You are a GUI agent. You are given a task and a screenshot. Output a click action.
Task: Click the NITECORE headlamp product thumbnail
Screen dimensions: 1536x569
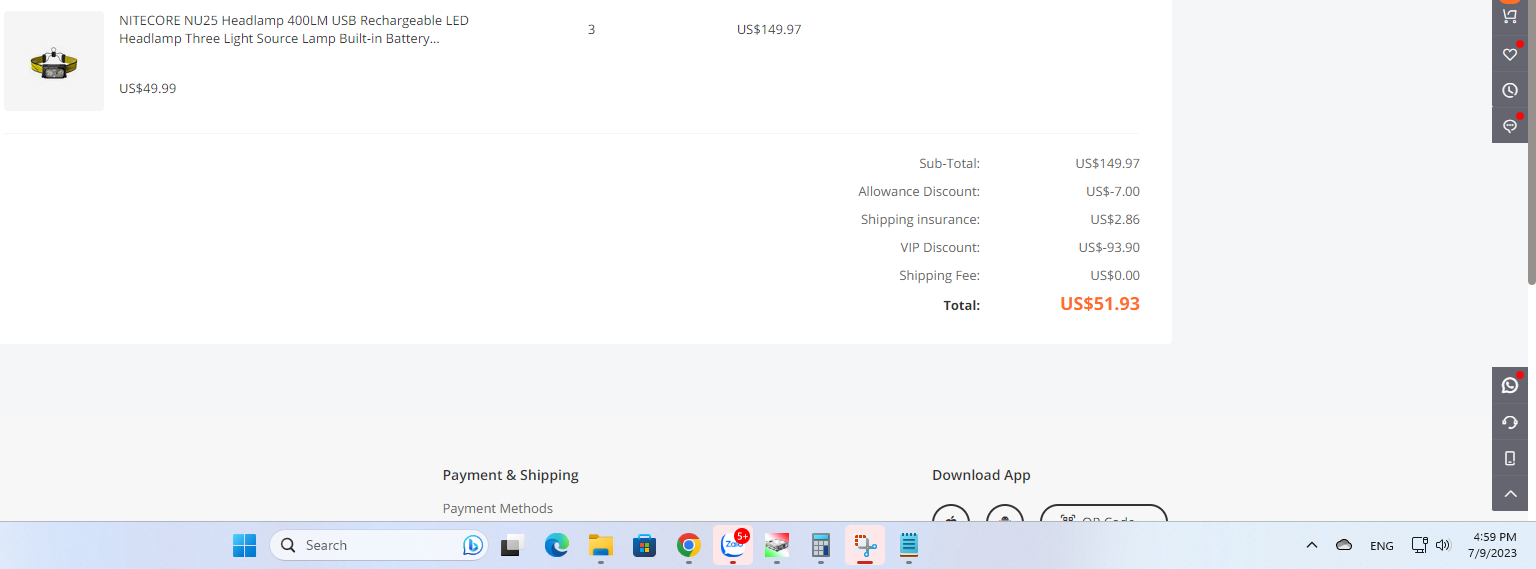pos(54,61)
